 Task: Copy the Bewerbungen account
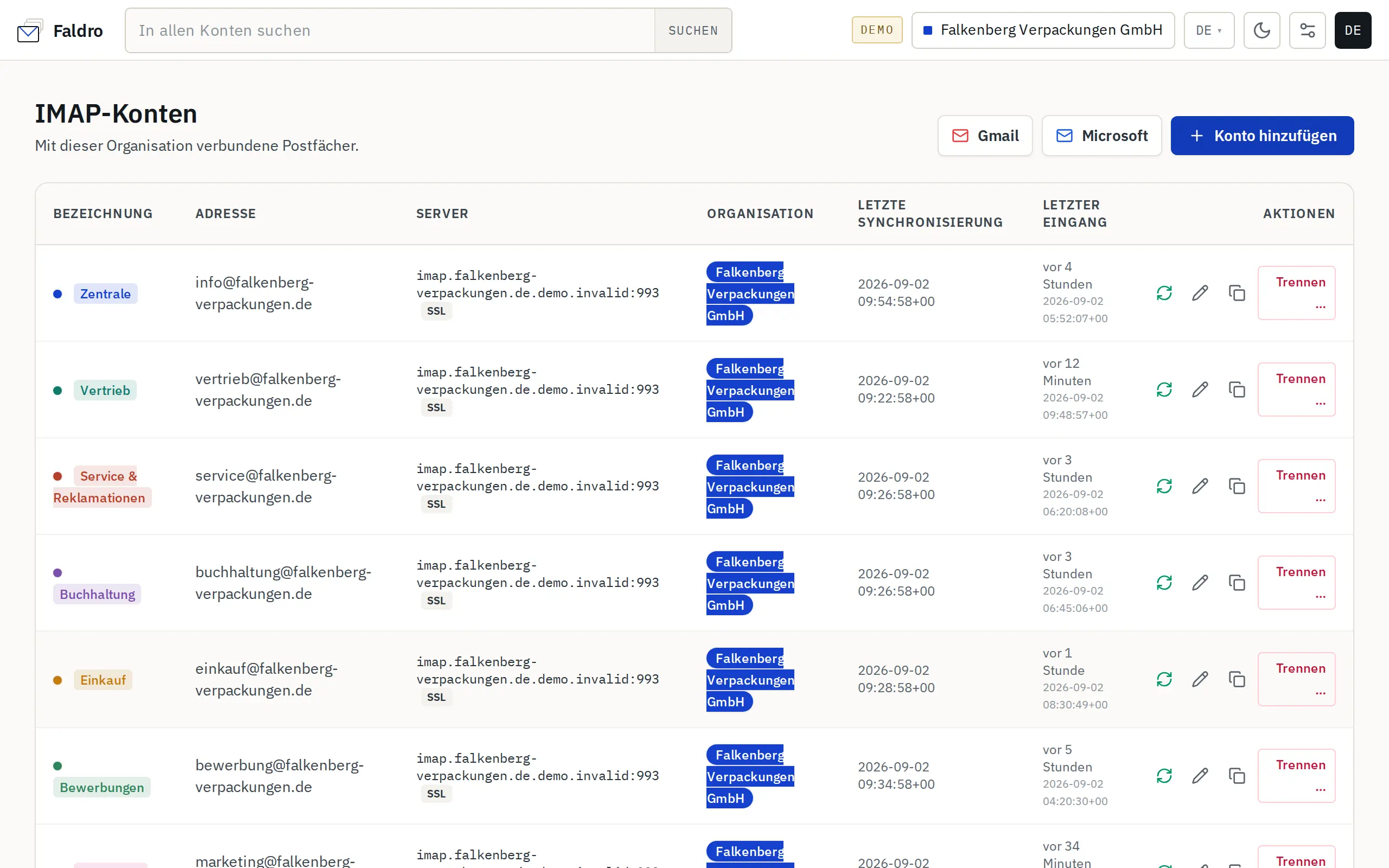tap(1237, 776)
